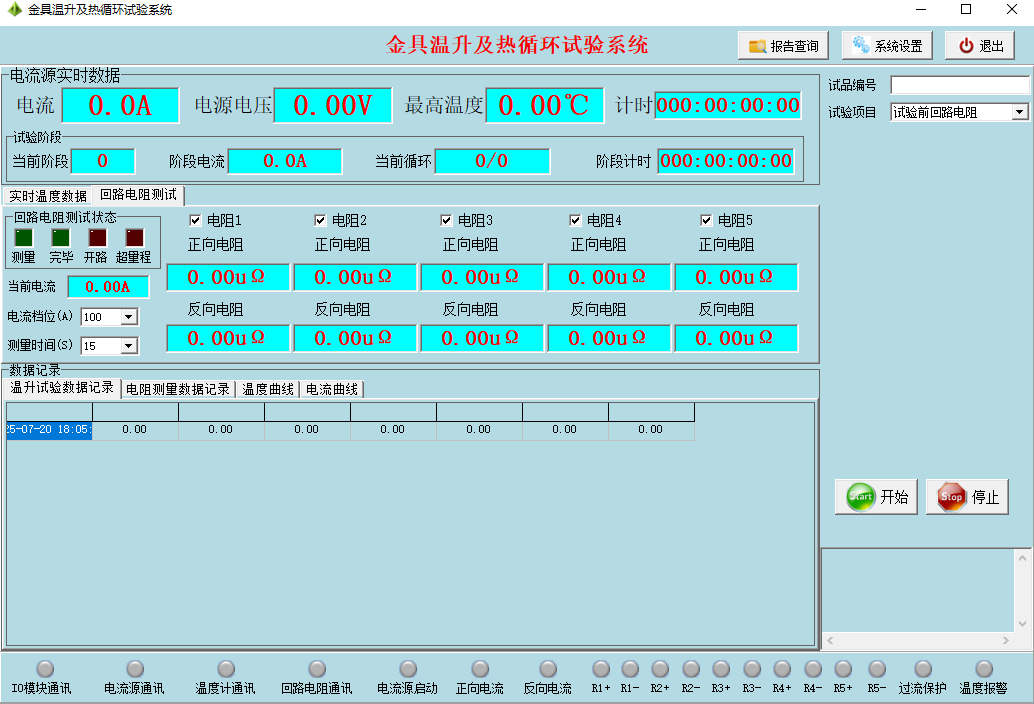1034x704 pixels.
Task: Click the IO模块通讯 status lamp
Action: click(x=45, y=669)
